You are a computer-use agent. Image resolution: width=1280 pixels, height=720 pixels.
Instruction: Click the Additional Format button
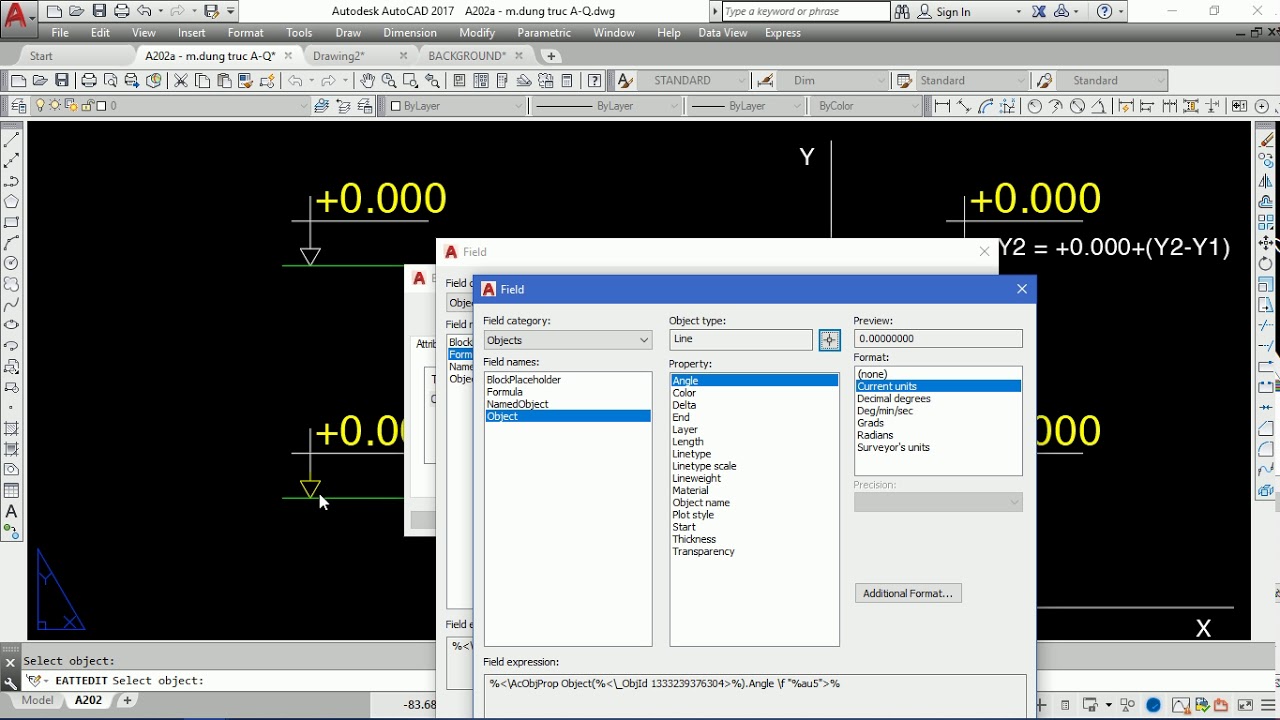908,593
